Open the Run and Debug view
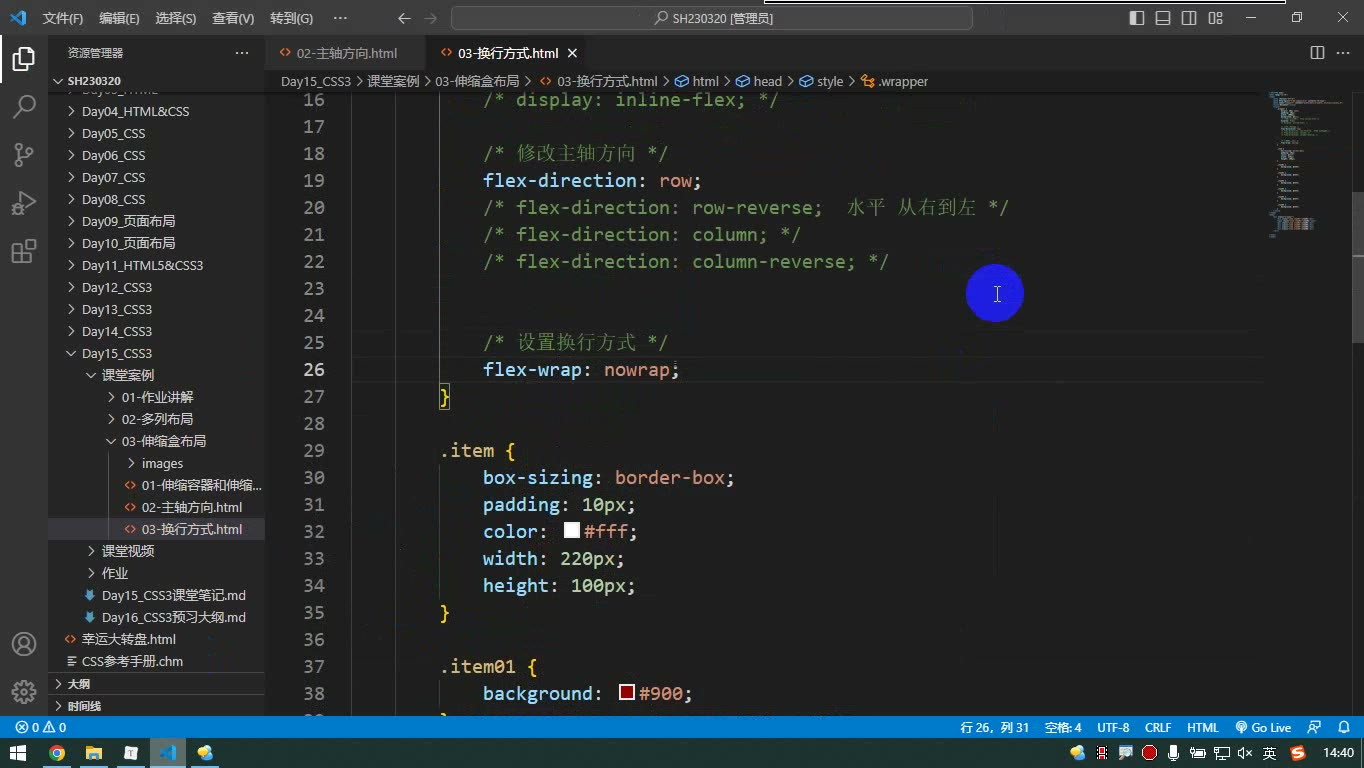The height and width of the screenshot is (768, 1364). click(x=24, y=203)
